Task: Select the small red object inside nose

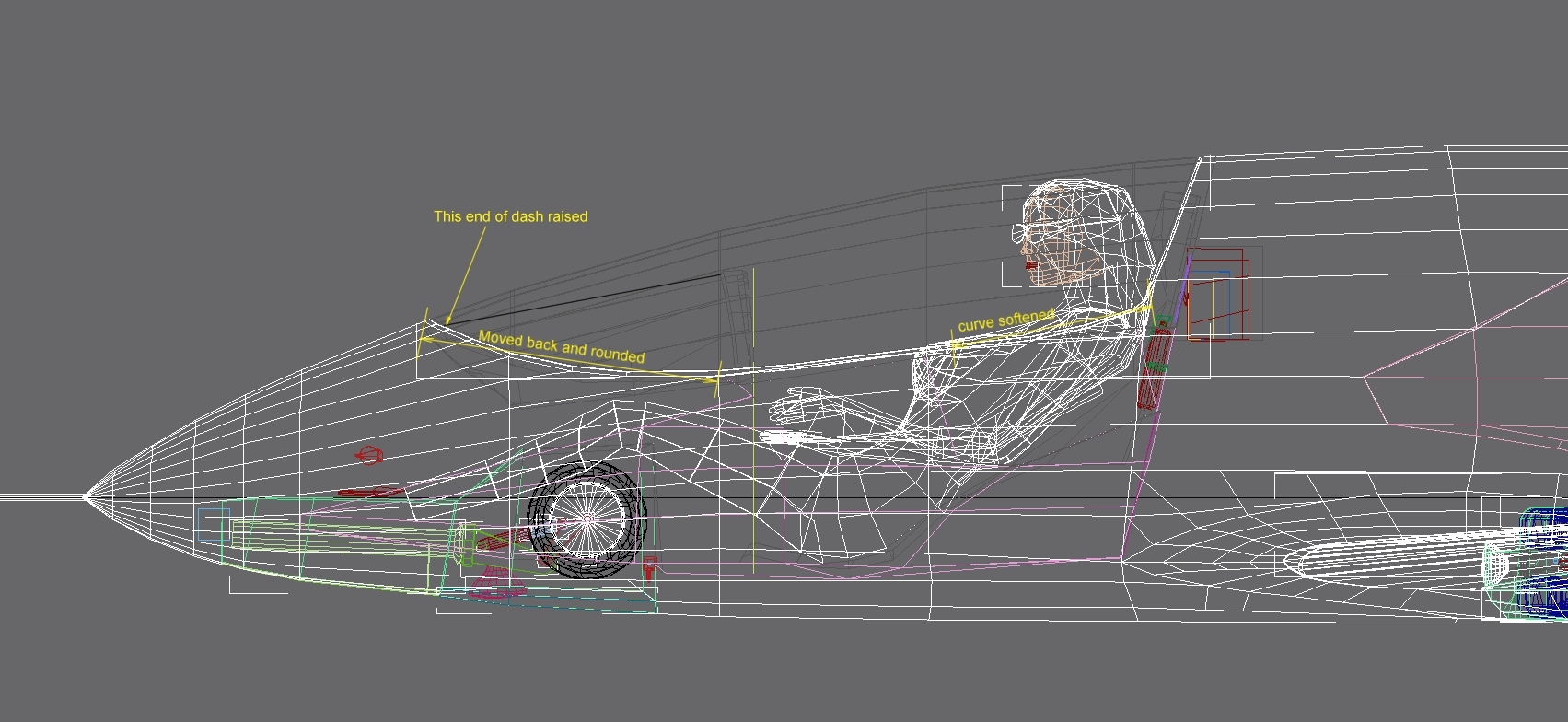Action: tap(370, 455)
